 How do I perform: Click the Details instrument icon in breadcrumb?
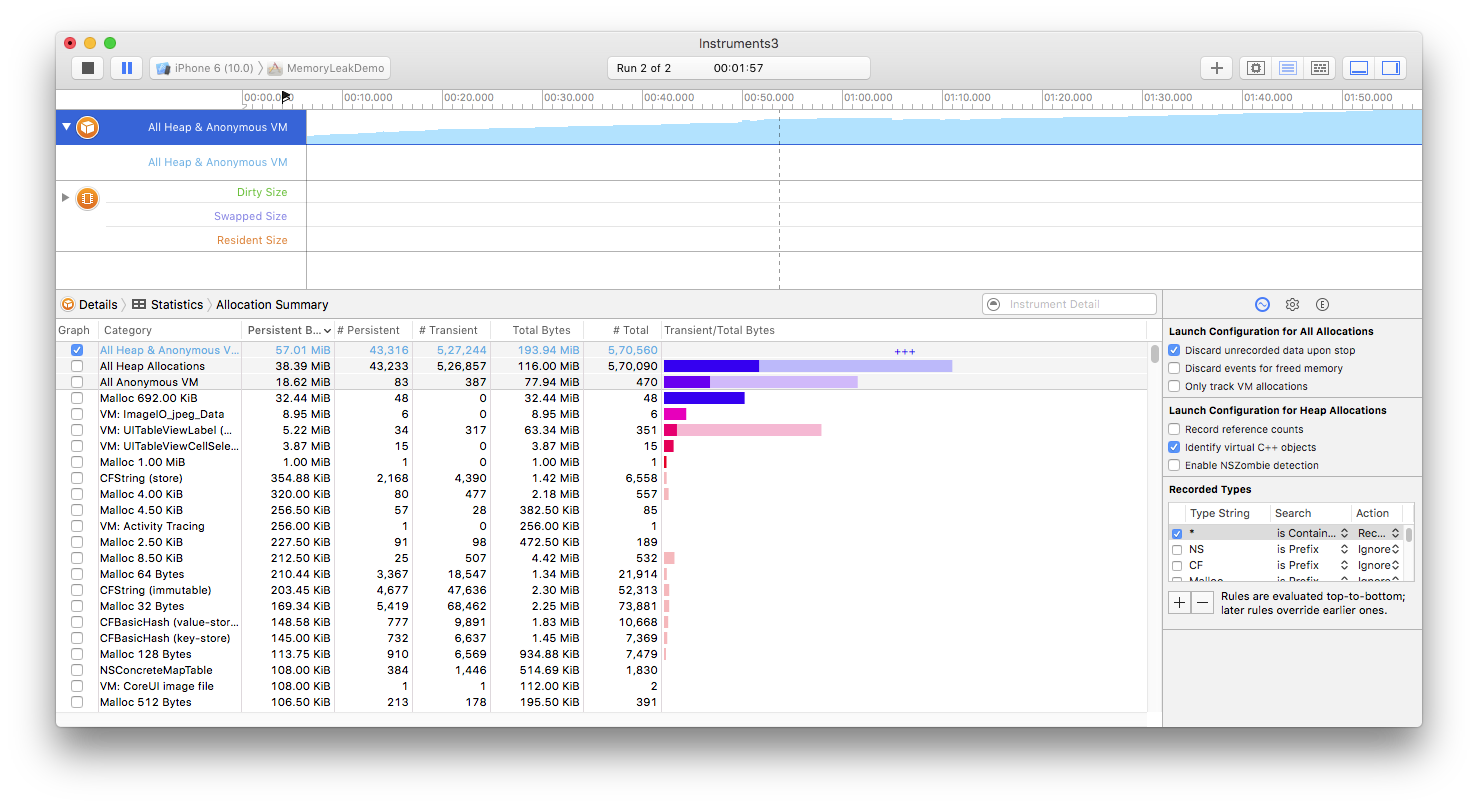(67, 305)
